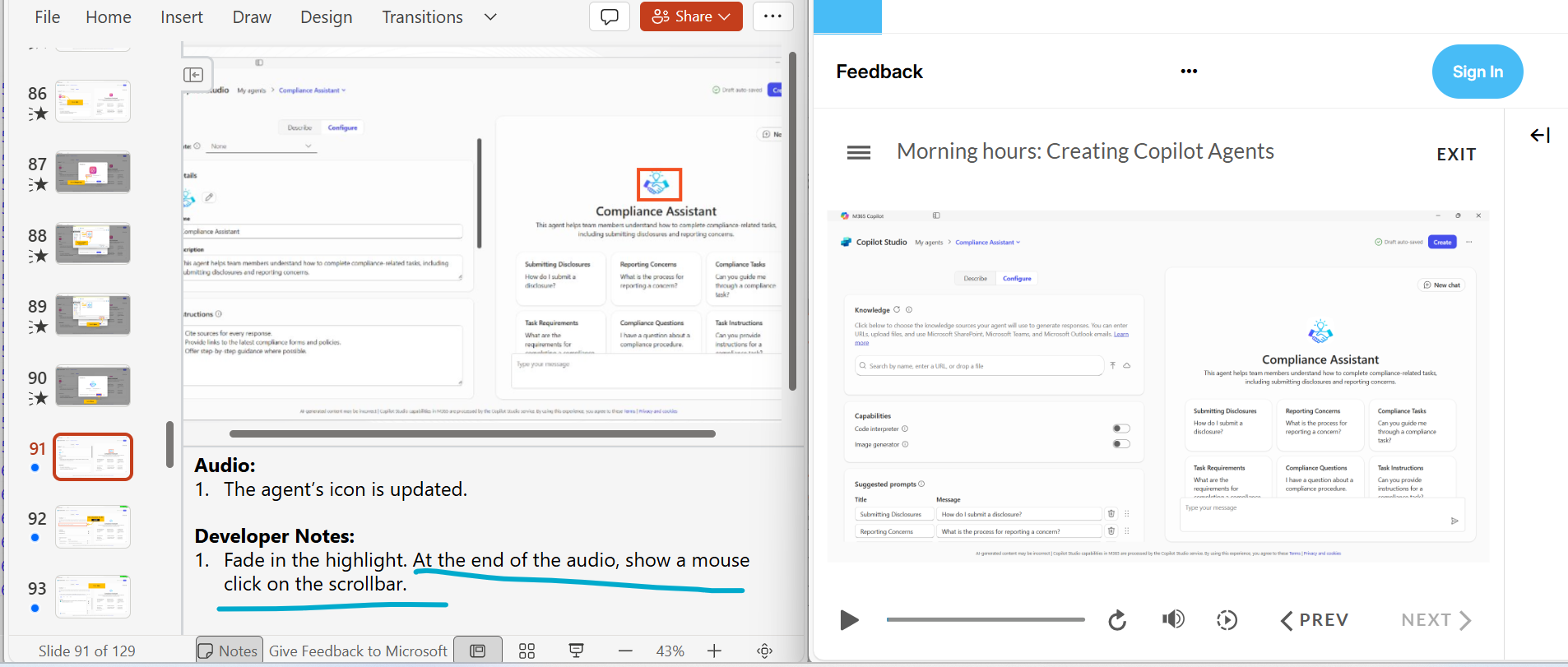
Task: Open ribbon more options ellipsis
Action: (x=772, y=16)
